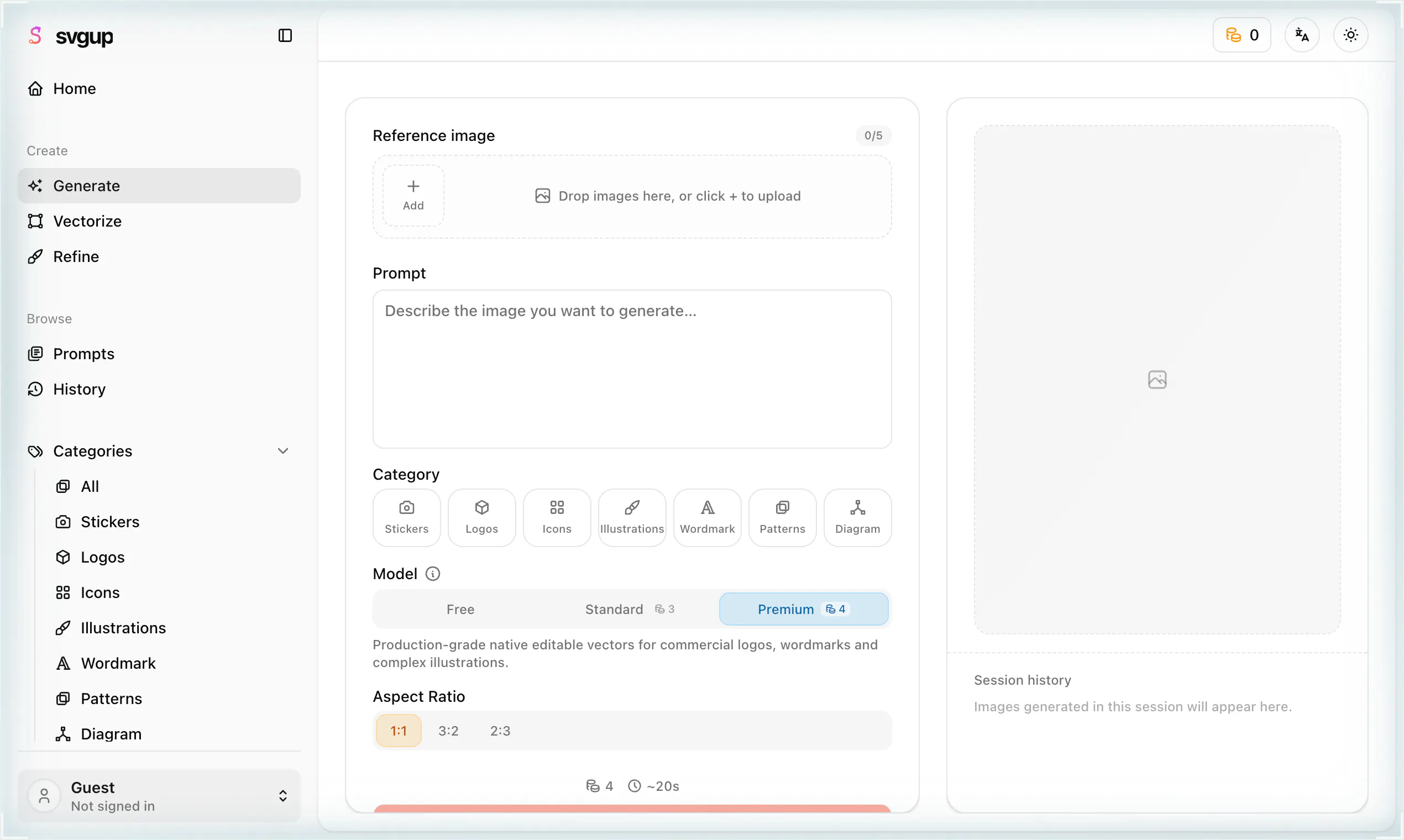Select Diagram in the sidebar categories

click(172, 734)
